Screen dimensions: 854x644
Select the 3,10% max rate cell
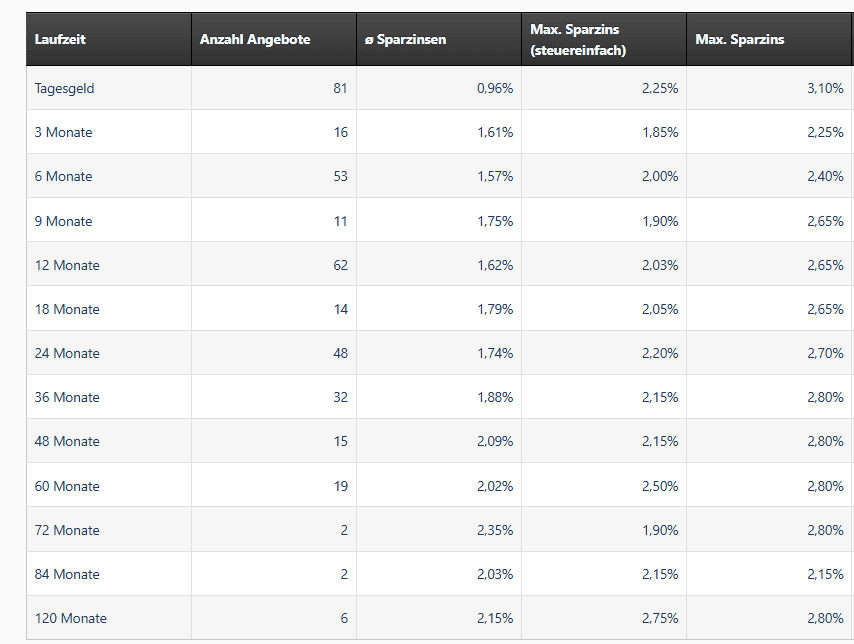pos(825,88)
